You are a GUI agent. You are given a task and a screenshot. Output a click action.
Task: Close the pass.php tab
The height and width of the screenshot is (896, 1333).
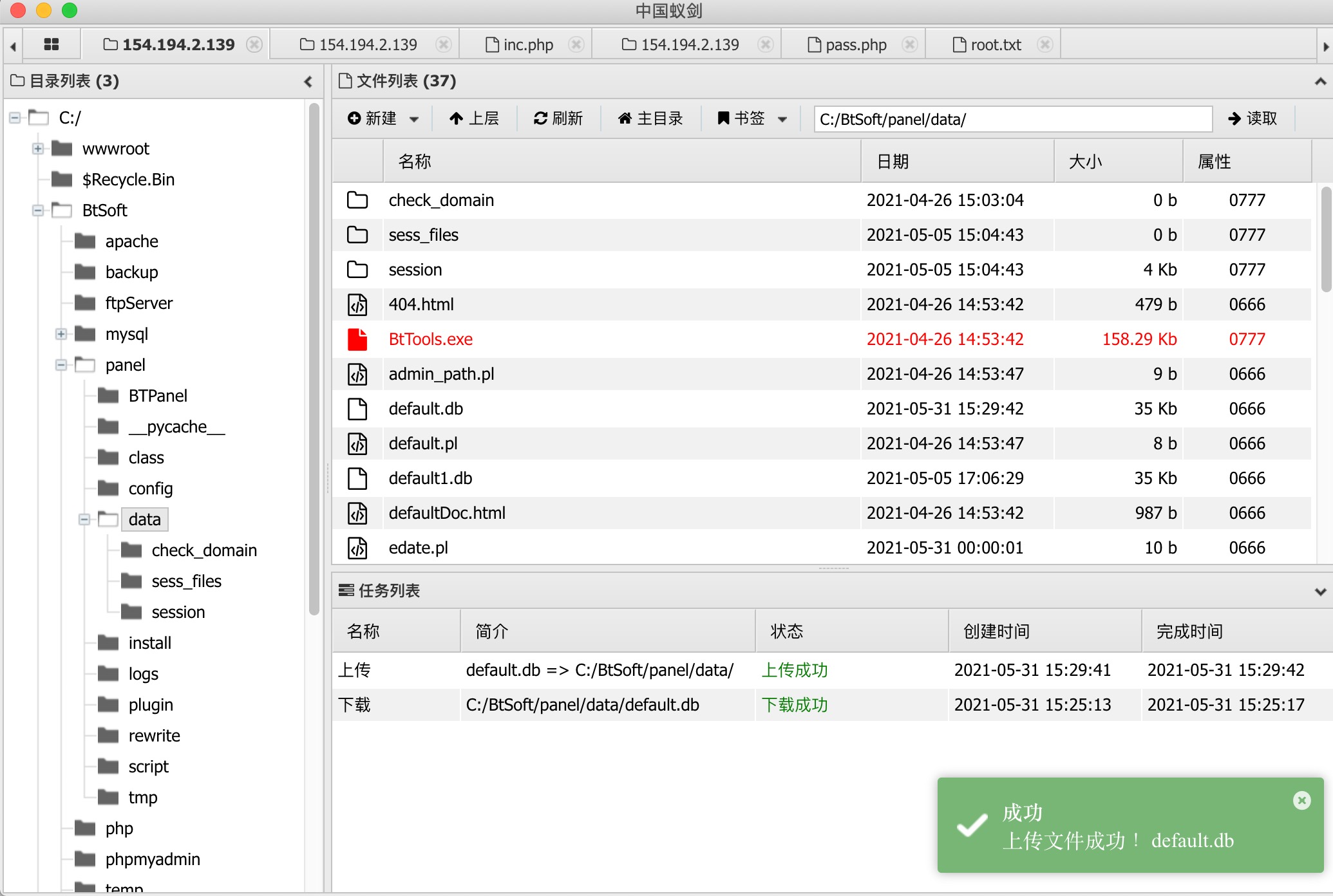910,44
